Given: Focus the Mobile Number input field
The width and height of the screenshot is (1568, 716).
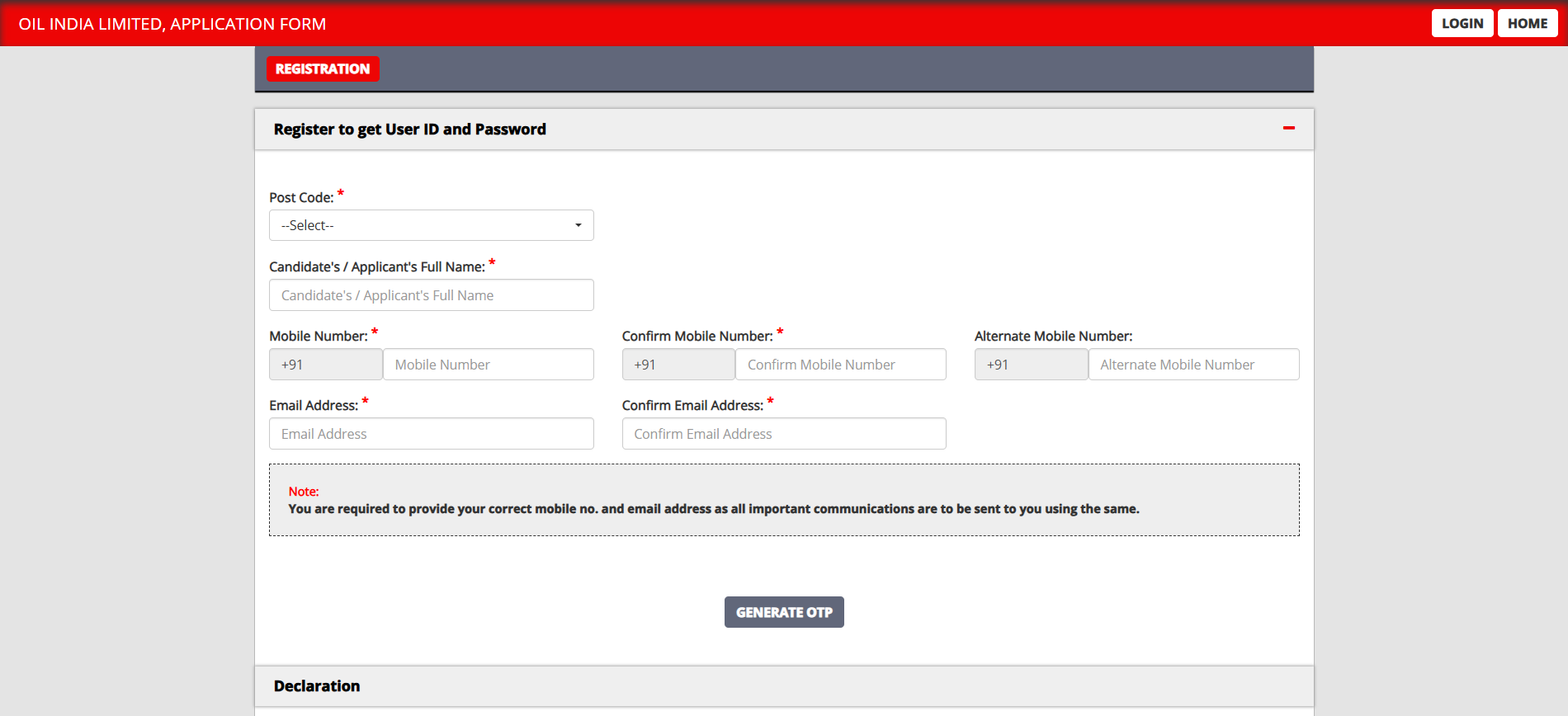Looking at the screenshot, I should click(x=487, y=365).
